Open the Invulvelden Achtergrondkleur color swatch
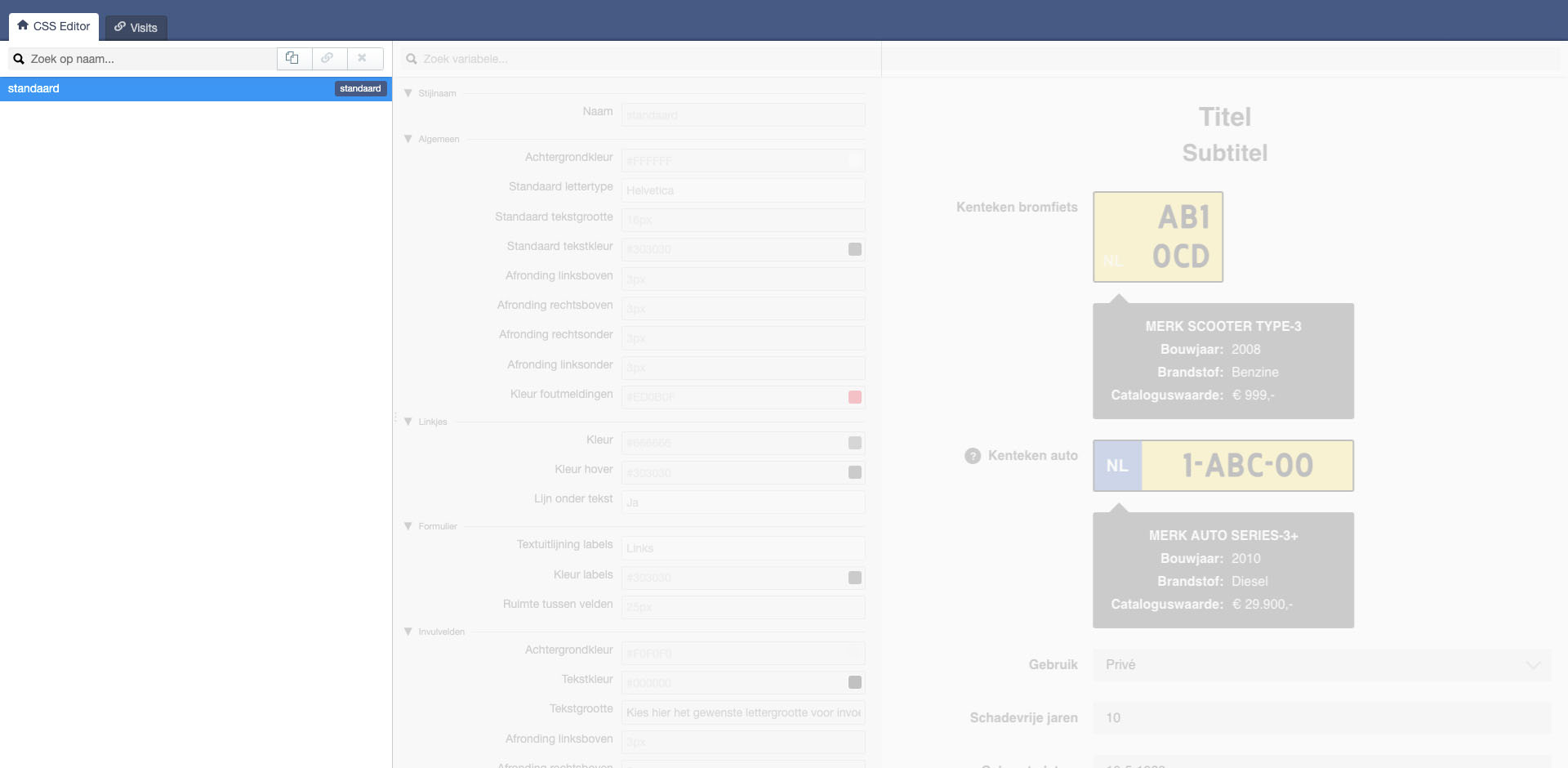This screenshot has height=768, width=1568. pos(854,653)
